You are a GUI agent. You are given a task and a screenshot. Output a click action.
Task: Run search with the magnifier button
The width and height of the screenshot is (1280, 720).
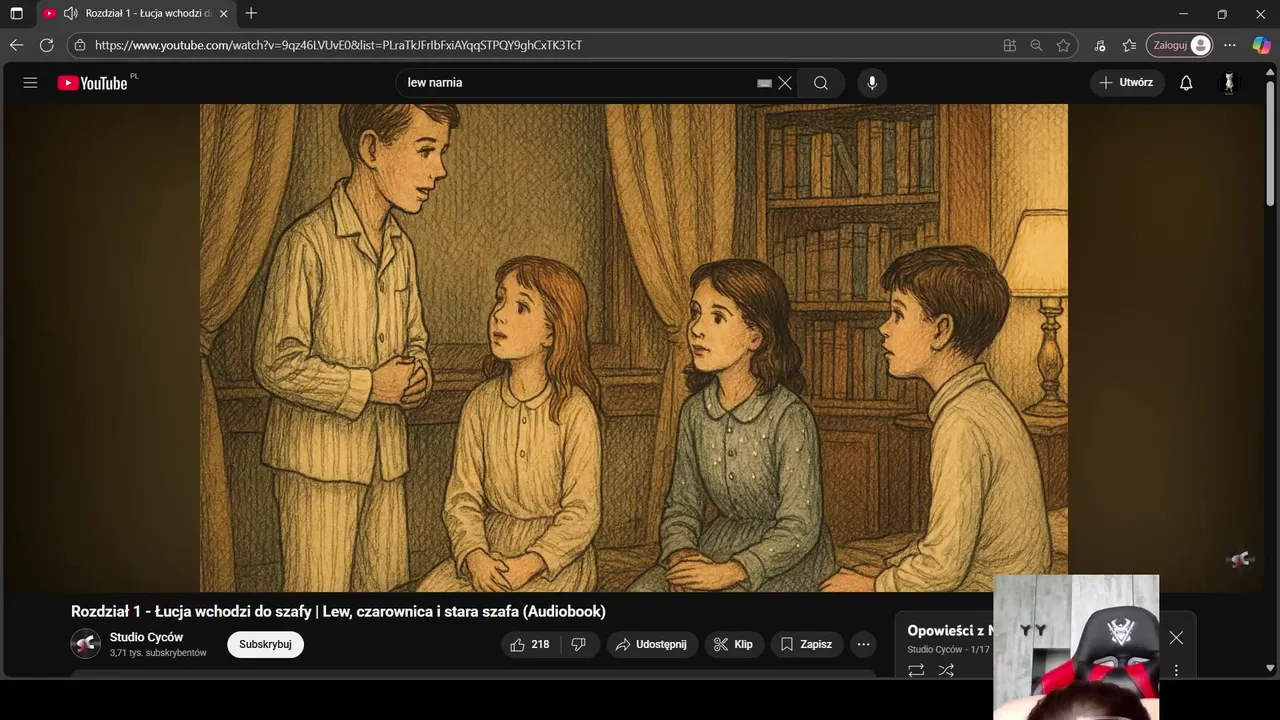[821, 83]
